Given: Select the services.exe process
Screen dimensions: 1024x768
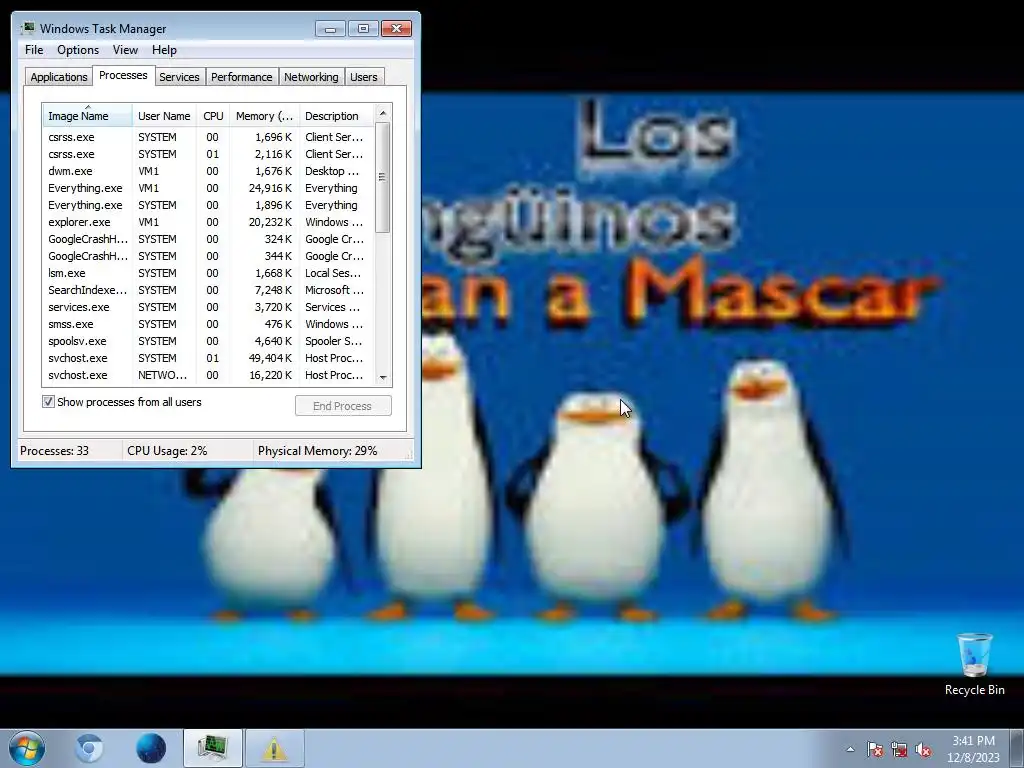Looking at the screenshot, I should tap(208, 307).
